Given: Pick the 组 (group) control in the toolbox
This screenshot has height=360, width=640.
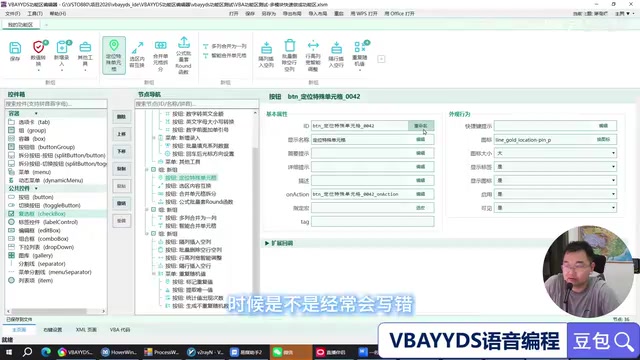Looking at the screenshot, I should 27,131.
